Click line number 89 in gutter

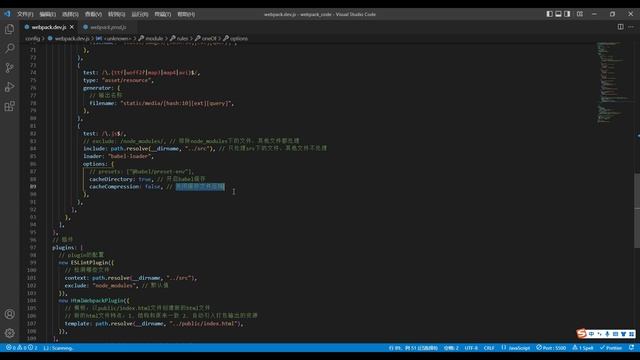(x=33, y=187)
